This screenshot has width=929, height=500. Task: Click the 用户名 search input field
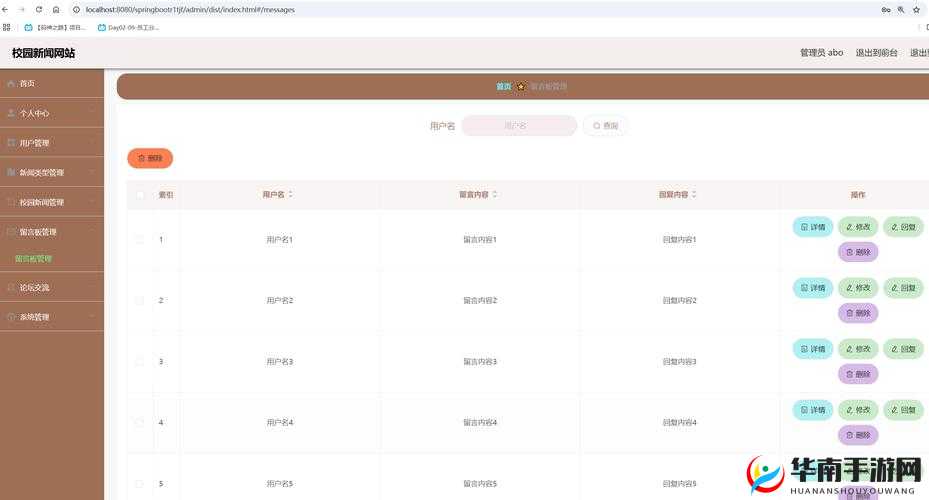point(518,126)
